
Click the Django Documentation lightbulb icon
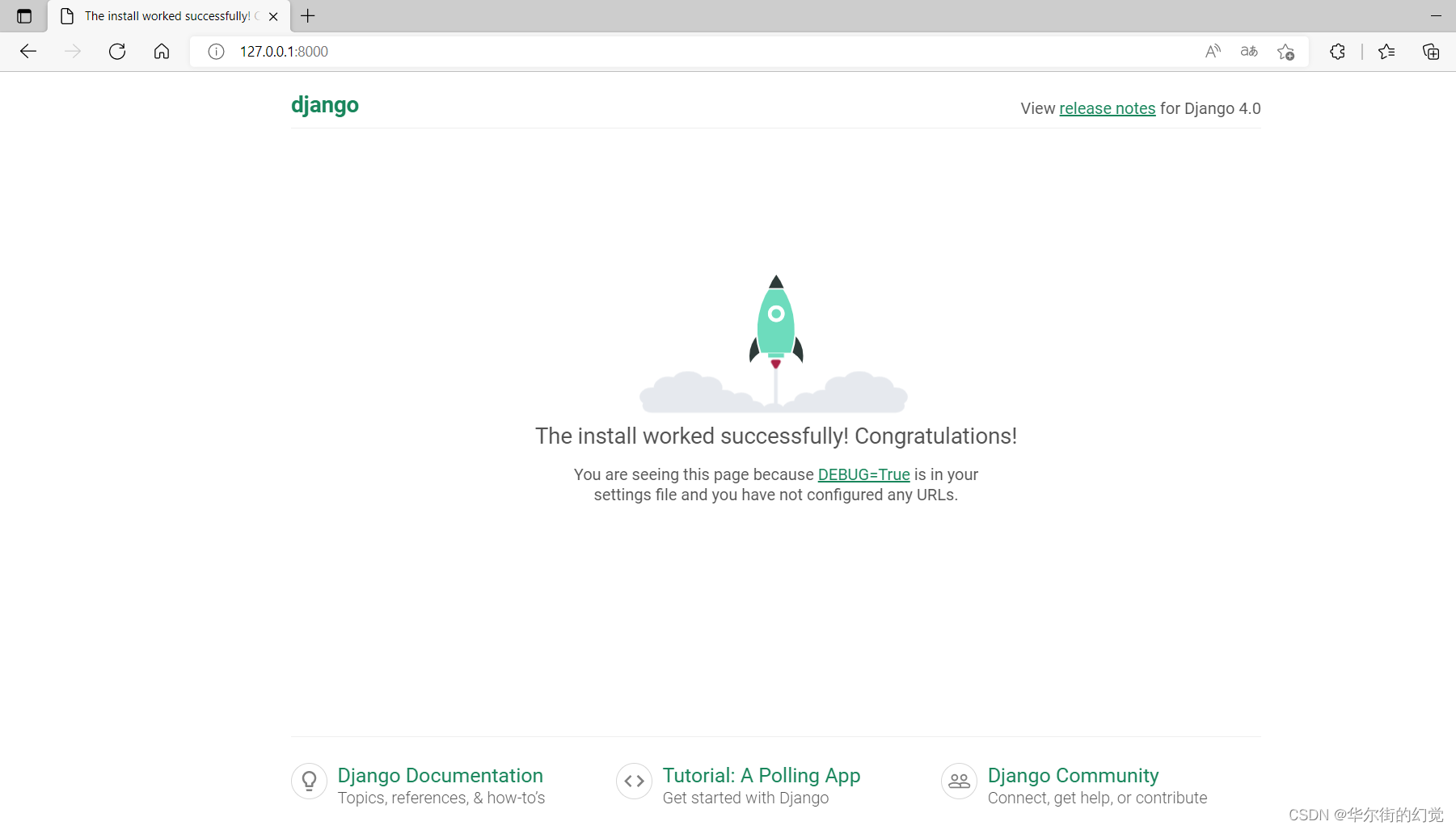(309, 781)
